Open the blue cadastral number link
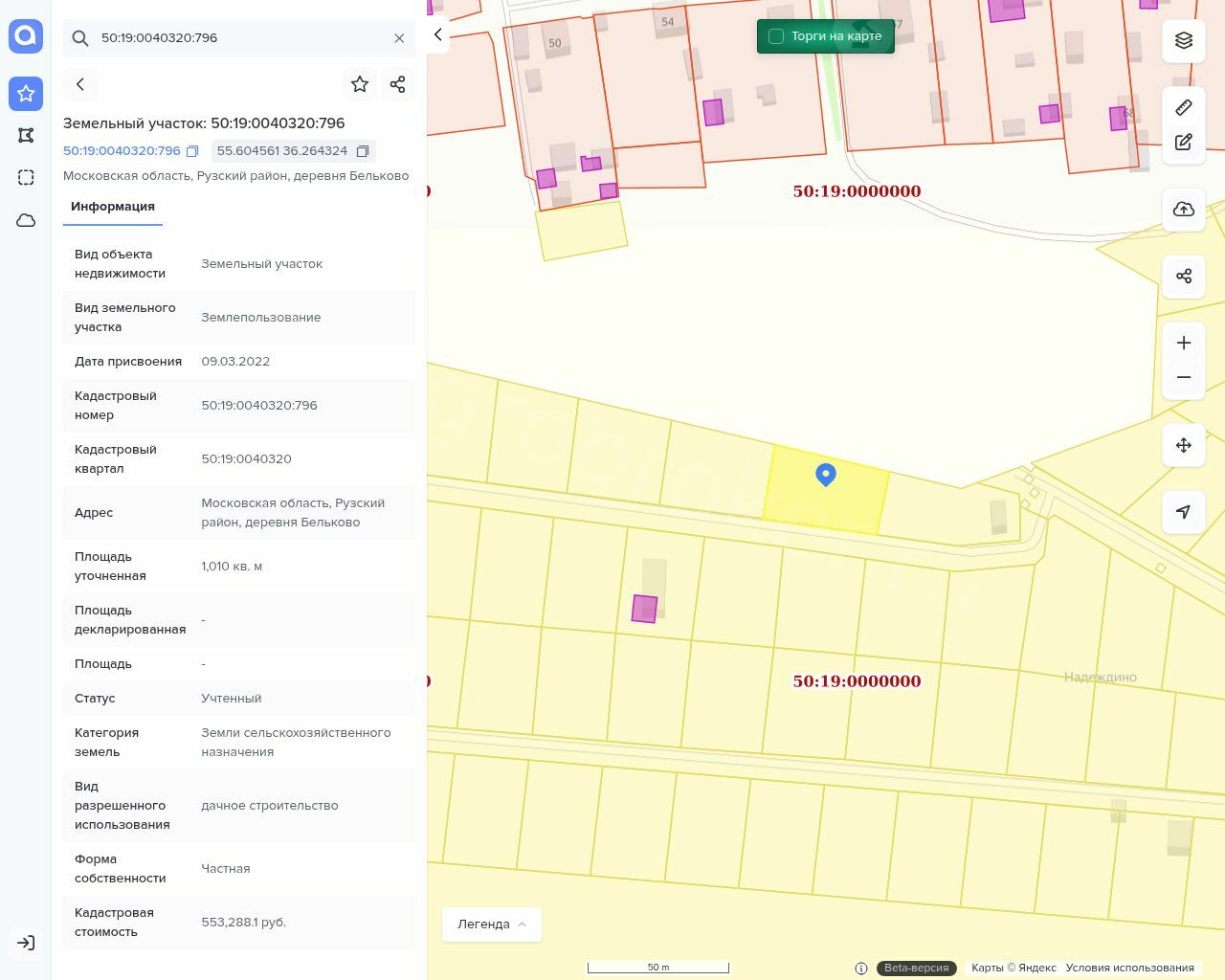1225x980 pixels. 122,151
